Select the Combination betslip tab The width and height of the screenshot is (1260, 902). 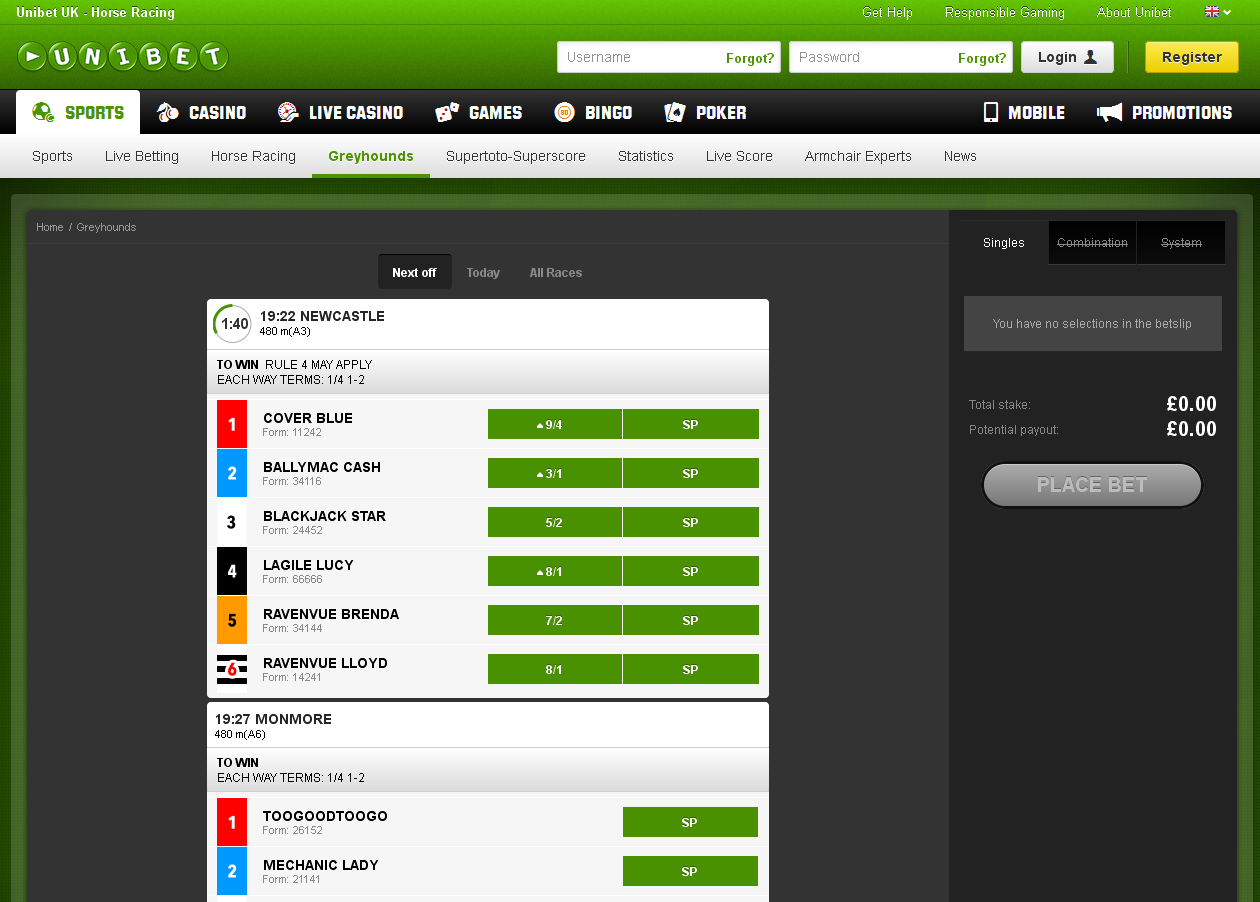click(x=1092, y=243)
